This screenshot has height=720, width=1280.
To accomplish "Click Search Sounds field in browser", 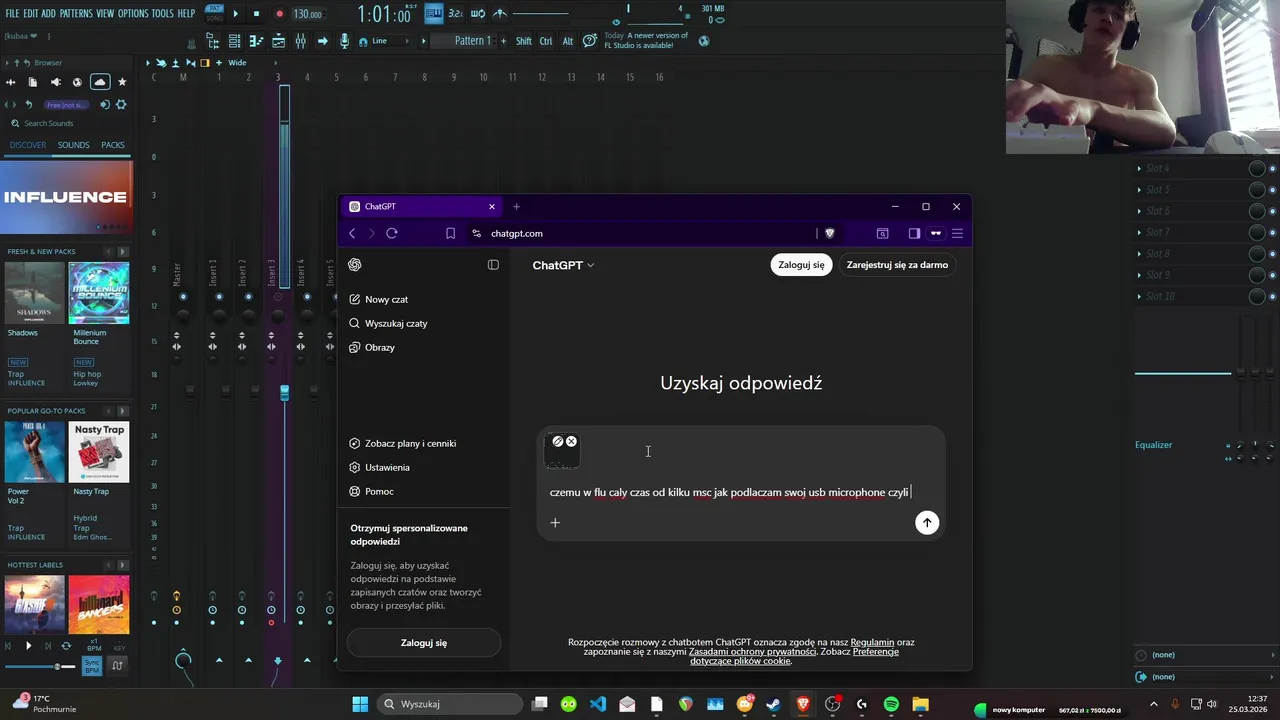I will click(x=65, y=123).
